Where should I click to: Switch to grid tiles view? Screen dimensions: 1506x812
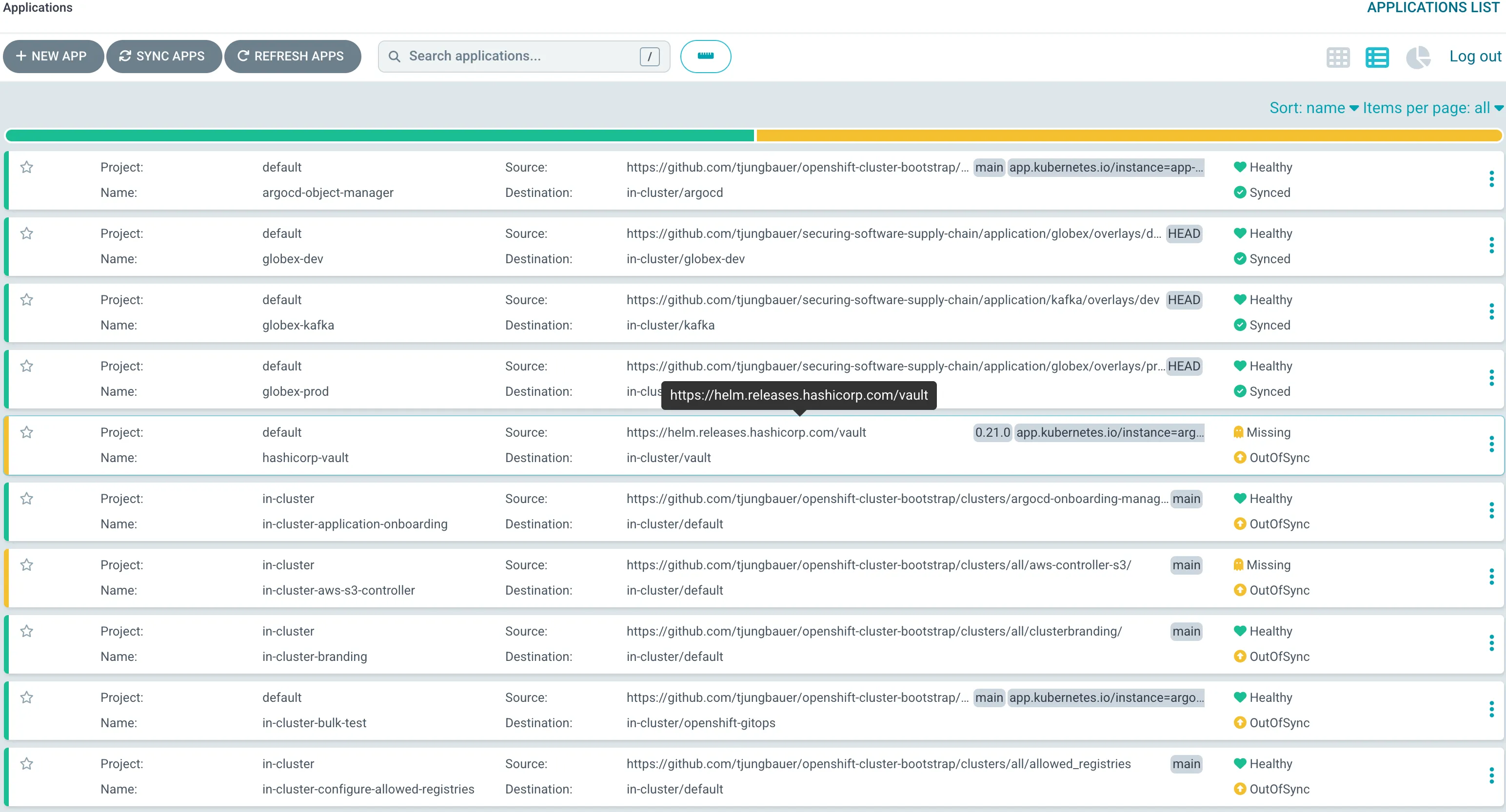tap(1338, 57)
